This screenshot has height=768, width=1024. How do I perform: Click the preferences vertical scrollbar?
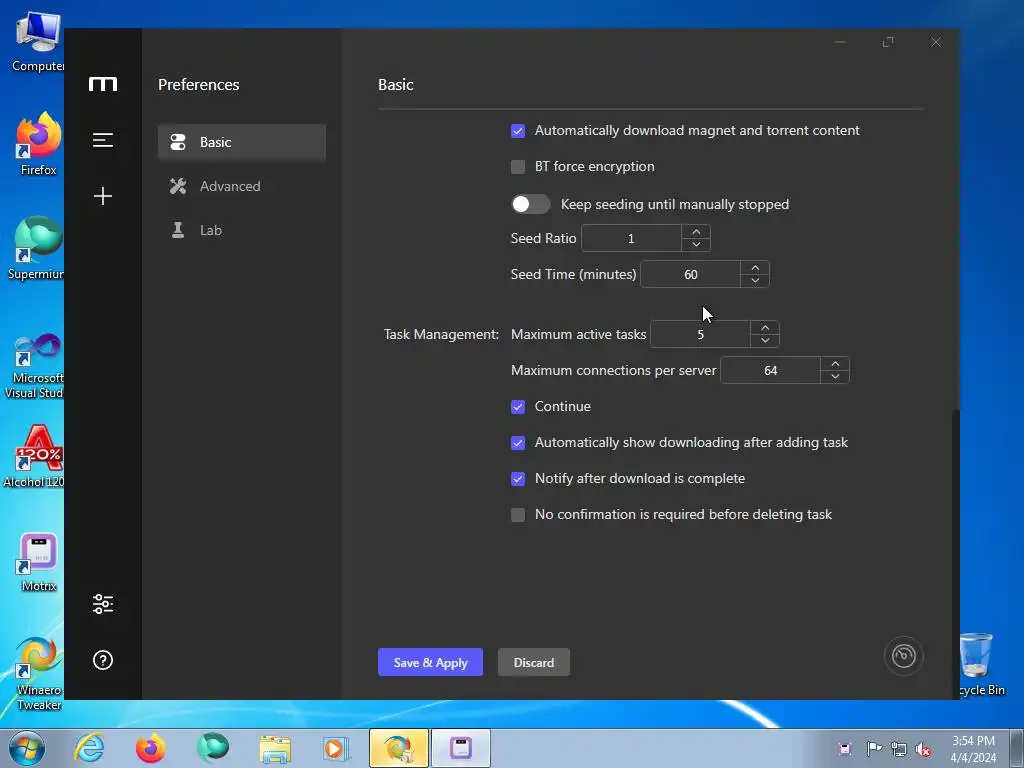(956, 552)
